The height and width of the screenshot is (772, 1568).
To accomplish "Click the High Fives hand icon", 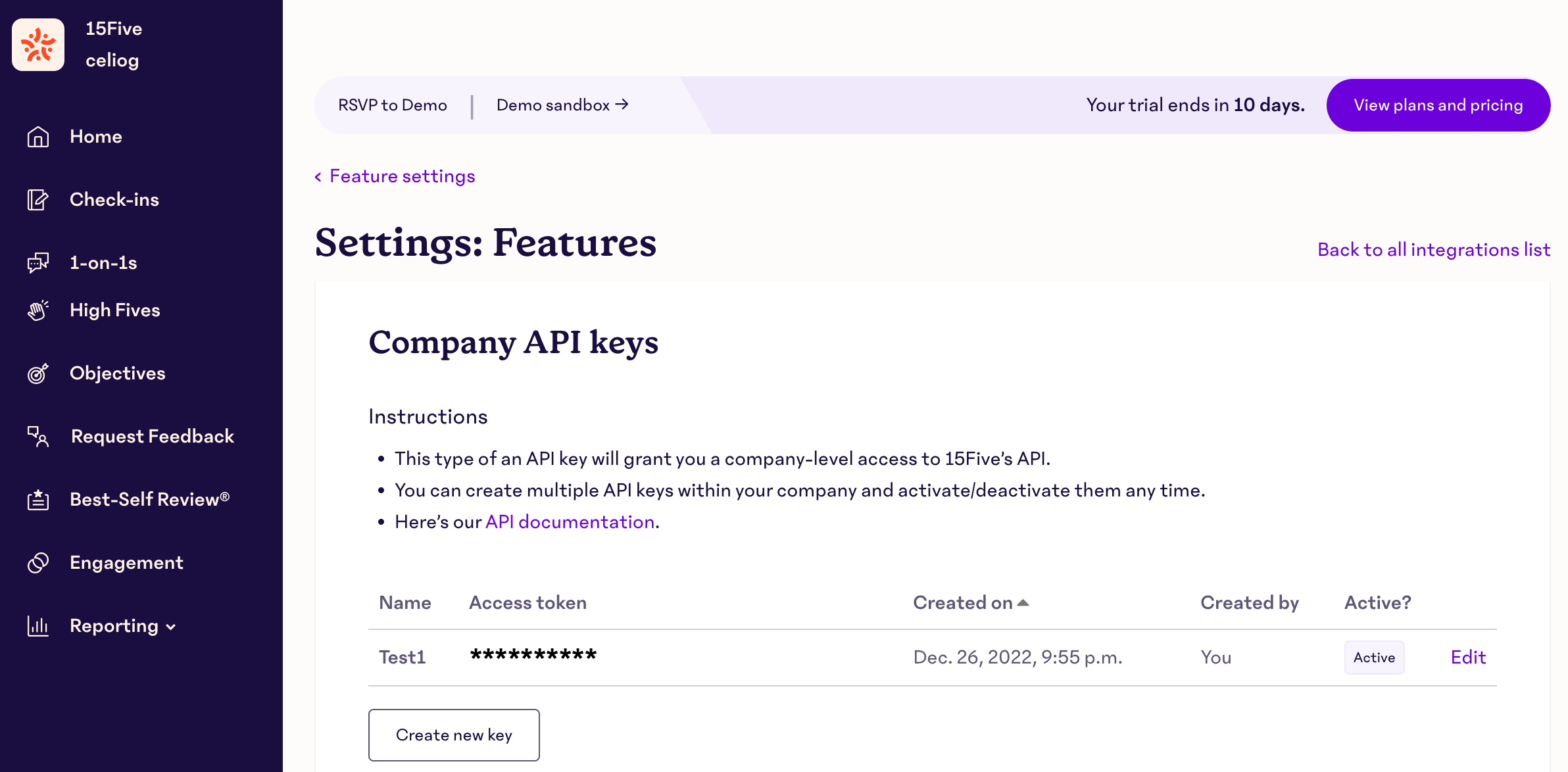I will (x=38, y=310).
